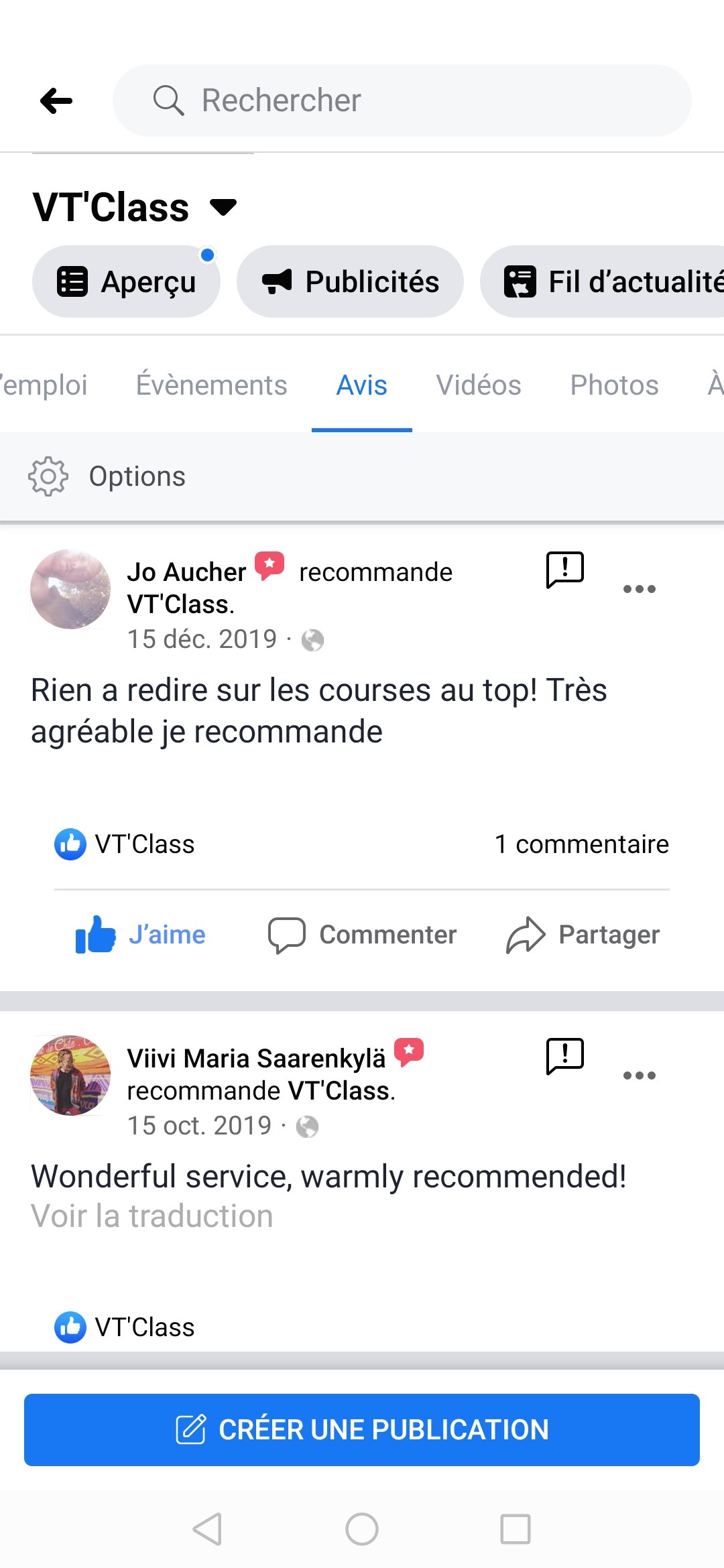Open more options on Jo Aucher's review

(x=639, y=589)
